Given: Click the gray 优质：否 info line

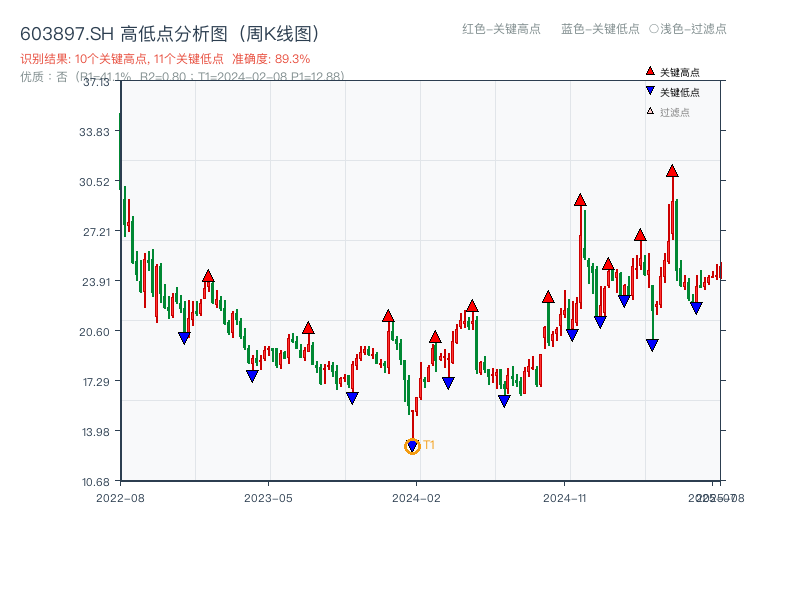Looking at the screenshot, I should pos(182,77).
